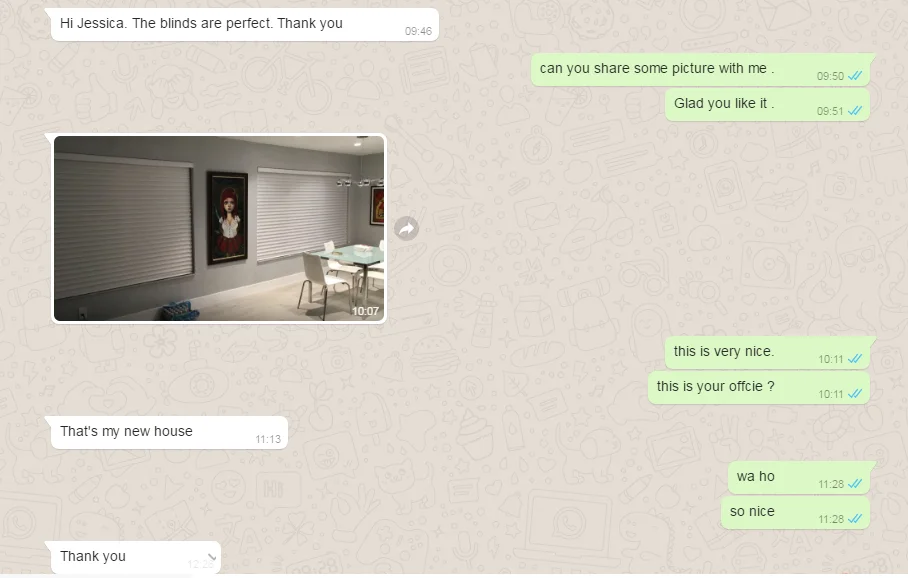Image resolution: width=908 pixels, height=578 pixels.
Task: Click read-receipt ticks on 'can you share some picture'
Action: point(855,76)
